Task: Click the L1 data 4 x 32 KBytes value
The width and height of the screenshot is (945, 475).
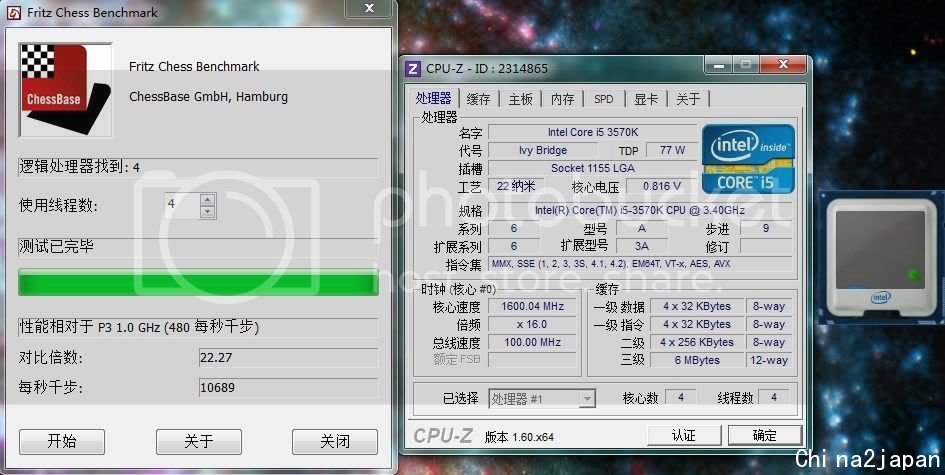Action: click(697, 306)
